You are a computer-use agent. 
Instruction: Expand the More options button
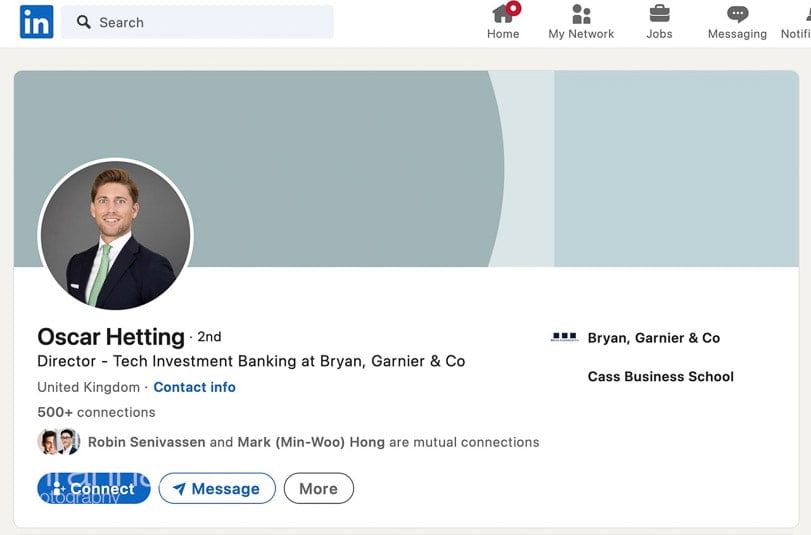pos(318,488)
